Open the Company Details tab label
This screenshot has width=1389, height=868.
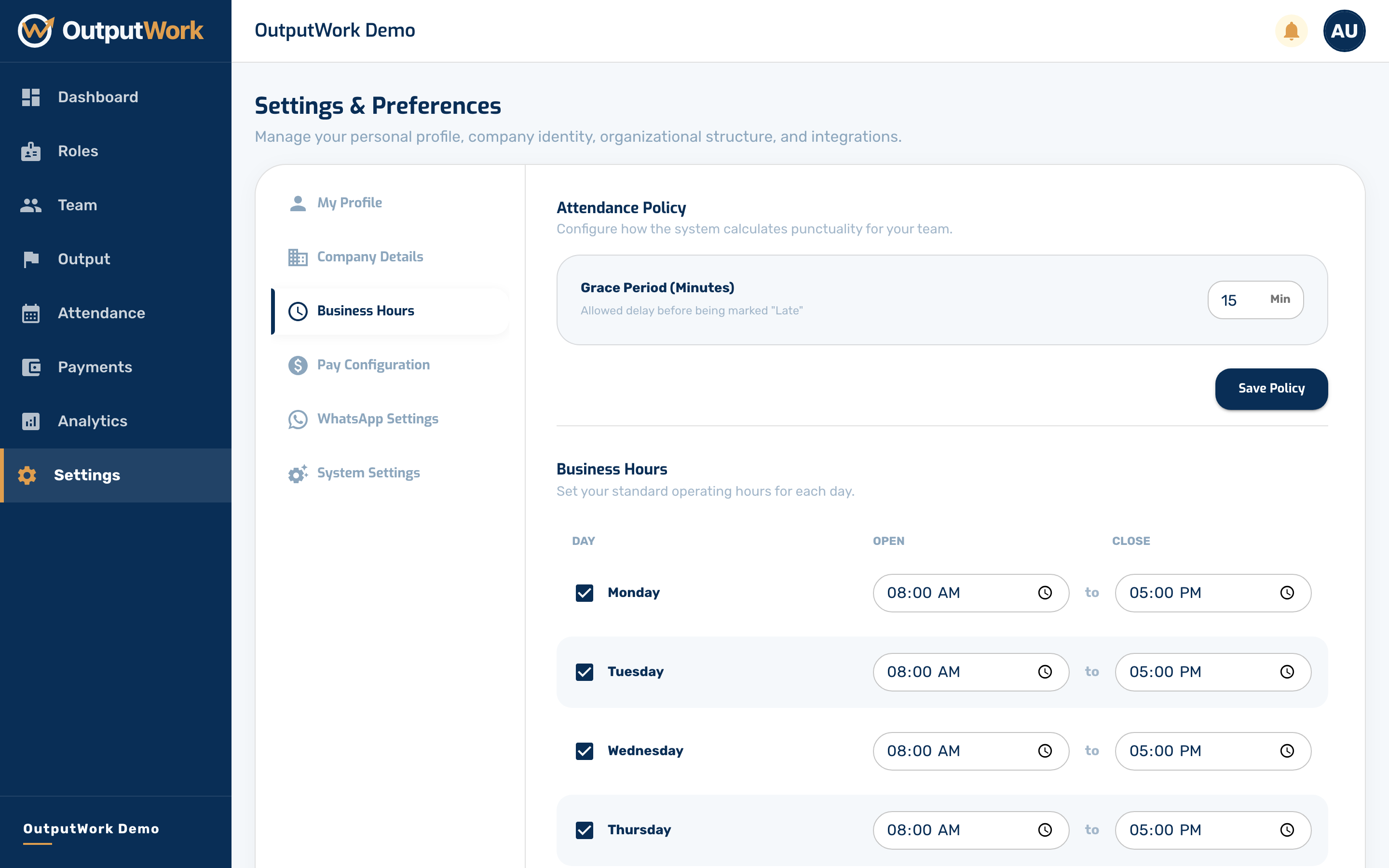pyautogui.click(x=370, y=257)
